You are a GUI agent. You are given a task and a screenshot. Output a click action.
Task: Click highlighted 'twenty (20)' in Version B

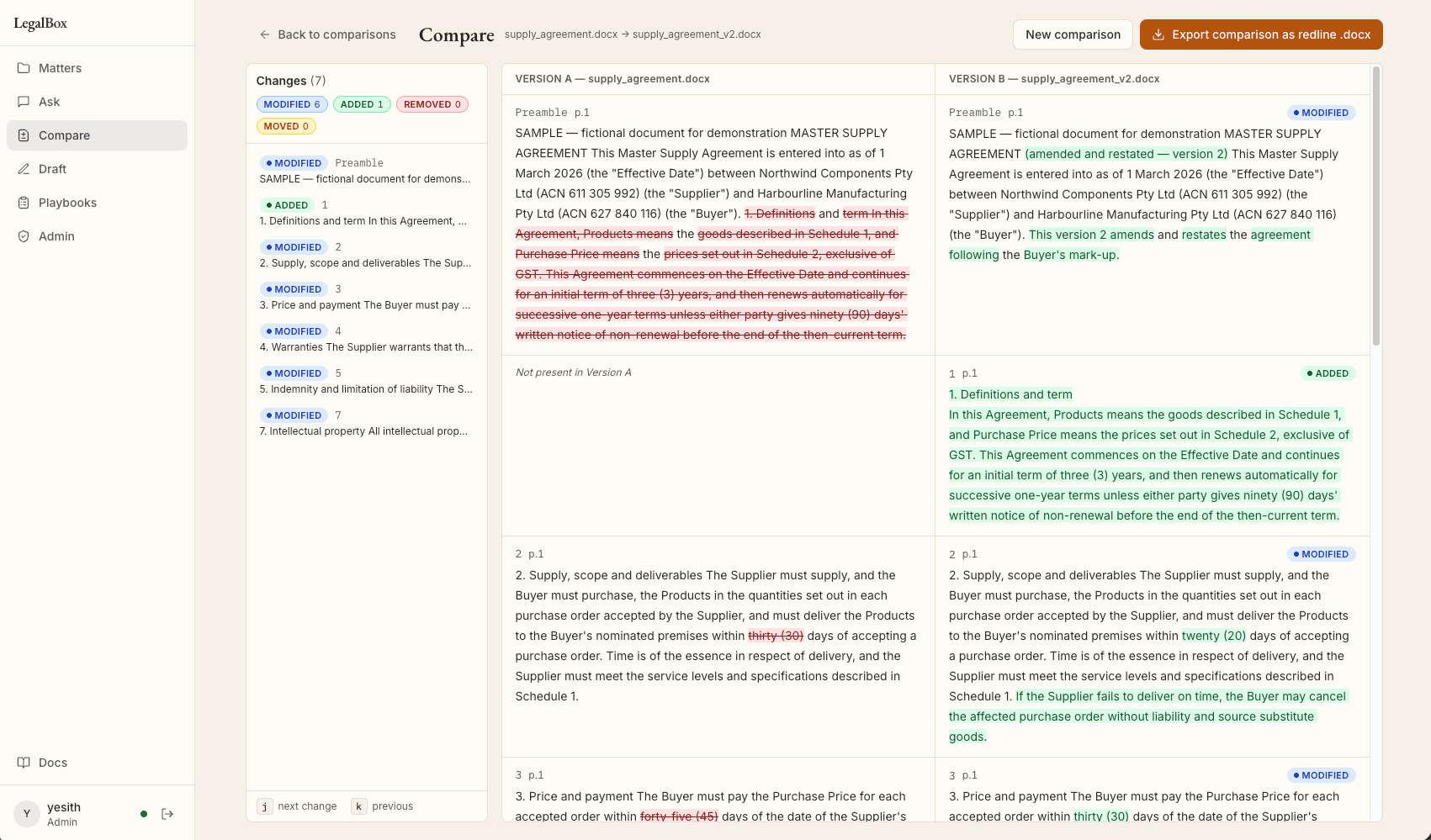point(1214,636)
